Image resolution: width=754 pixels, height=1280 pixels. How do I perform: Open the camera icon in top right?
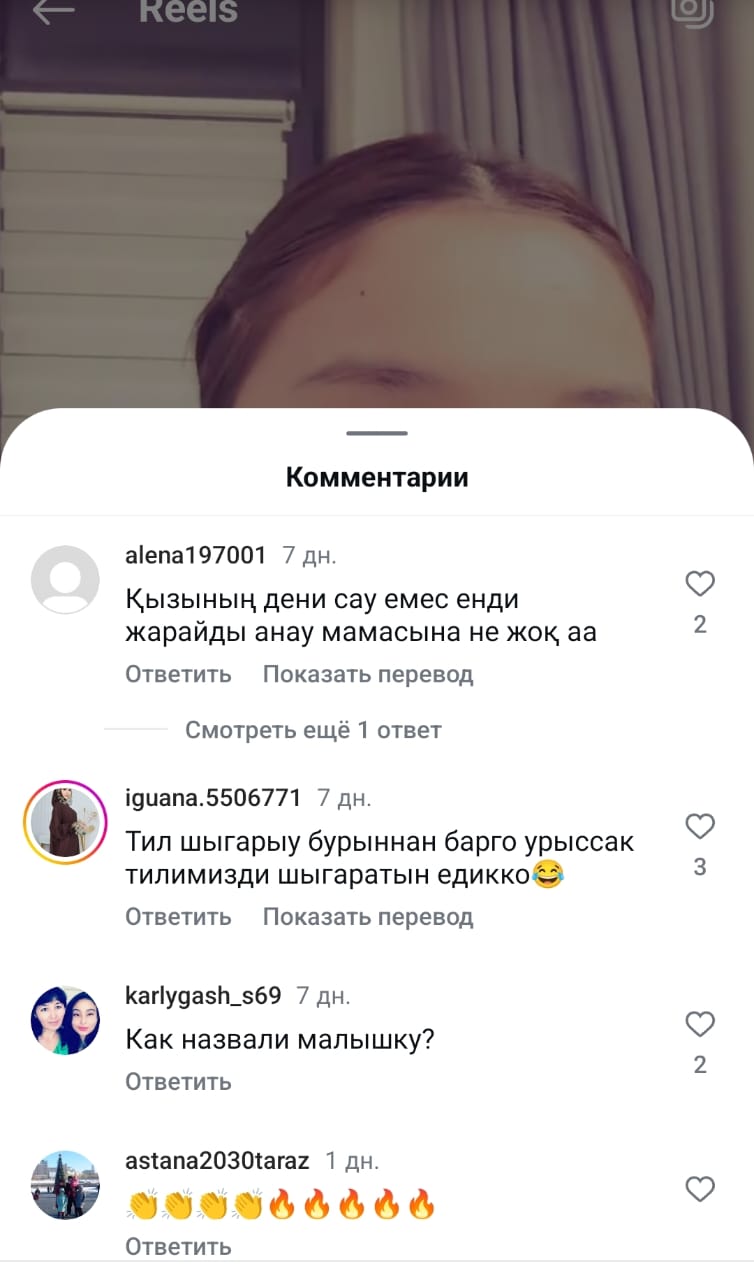692,10
